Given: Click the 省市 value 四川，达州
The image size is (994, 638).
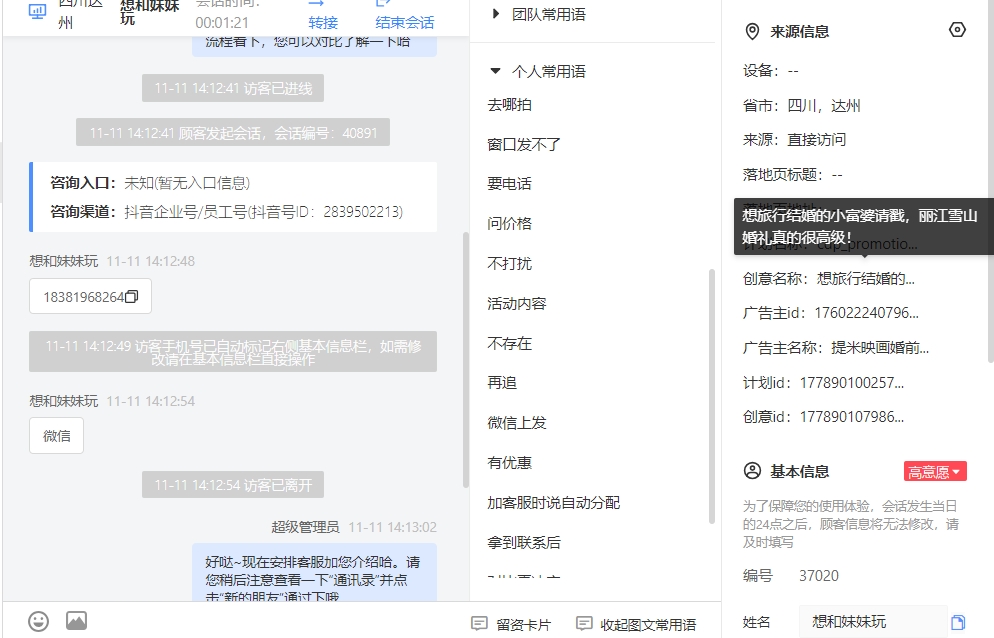Looking at the screenshot, I should tap(823, 105).
